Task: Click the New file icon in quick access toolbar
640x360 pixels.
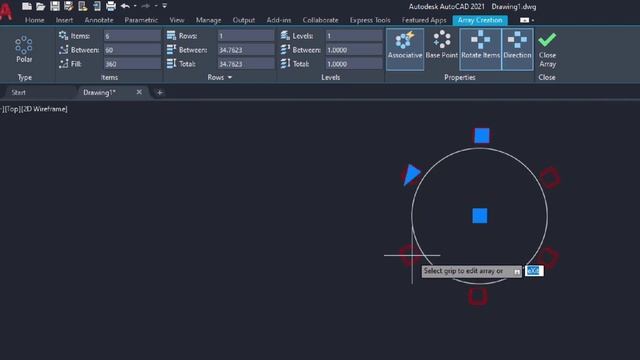Action: coord(27,6)
